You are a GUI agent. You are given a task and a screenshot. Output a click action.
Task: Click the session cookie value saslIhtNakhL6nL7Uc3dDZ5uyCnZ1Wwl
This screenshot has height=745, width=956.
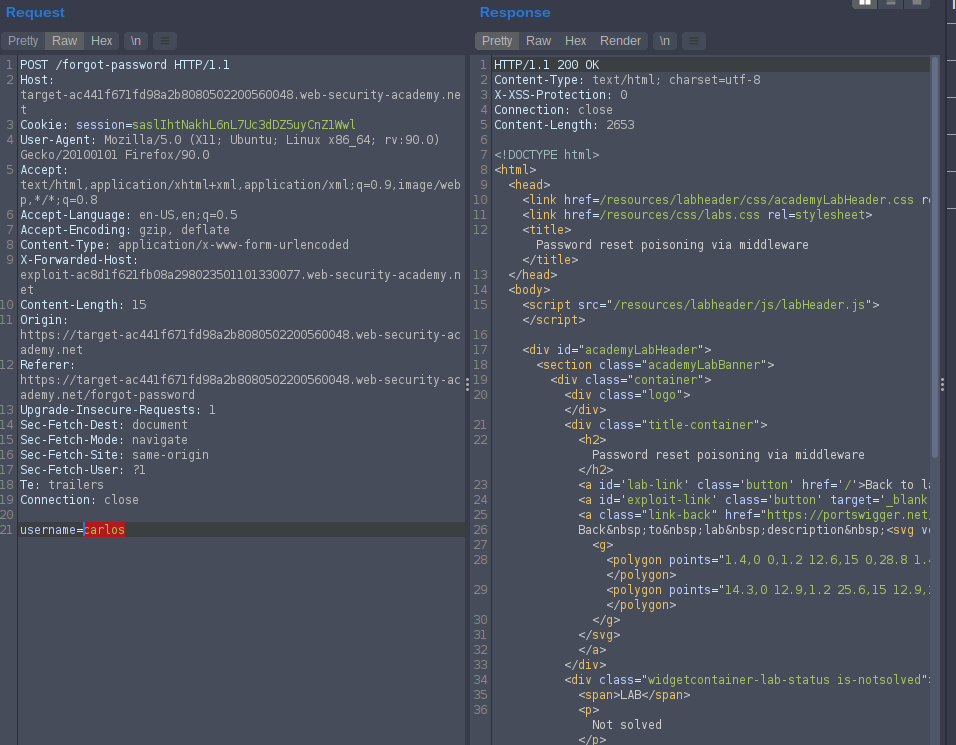tap(244, 125)
